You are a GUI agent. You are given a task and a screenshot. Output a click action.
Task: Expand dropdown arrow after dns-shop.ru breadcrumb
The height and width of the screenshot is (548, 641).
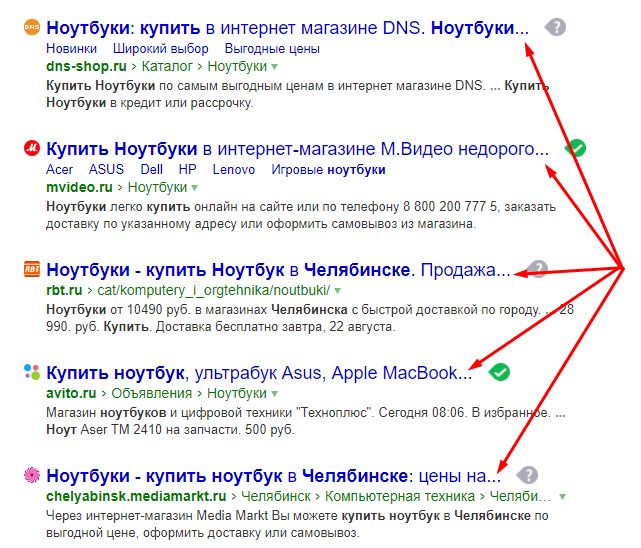[274, 67]
